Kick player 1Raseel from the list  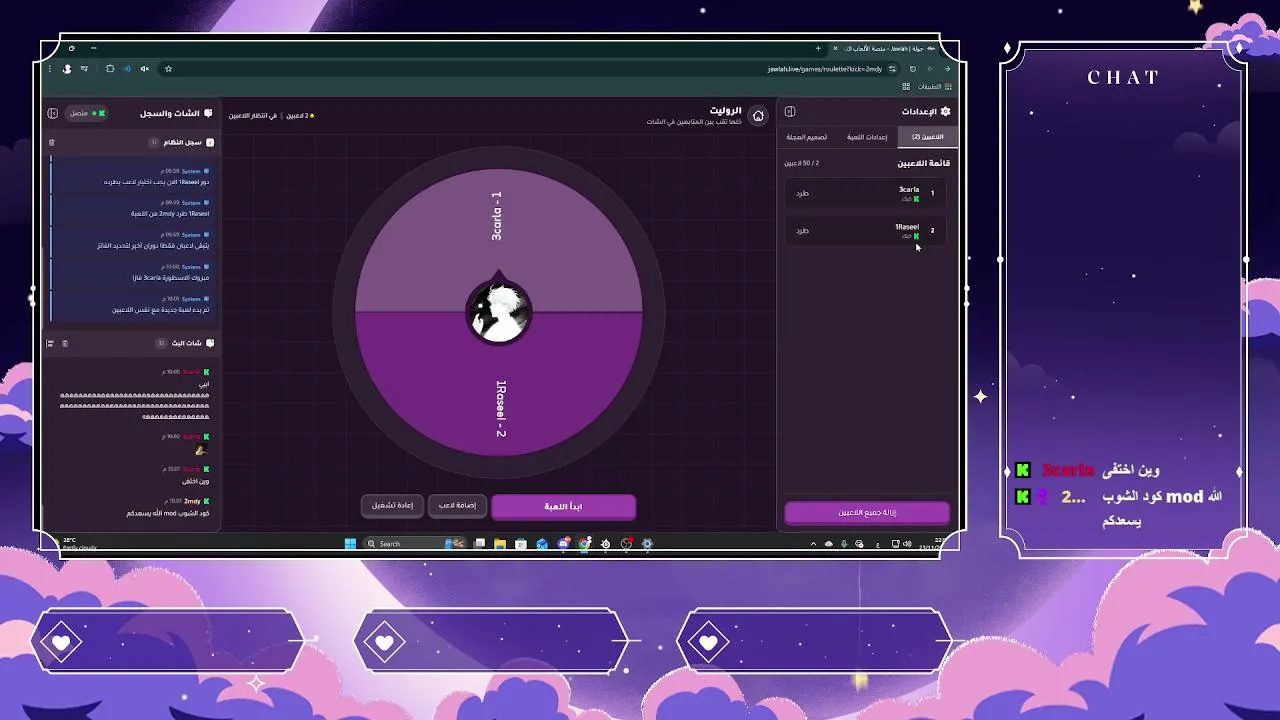click(802, 230)
